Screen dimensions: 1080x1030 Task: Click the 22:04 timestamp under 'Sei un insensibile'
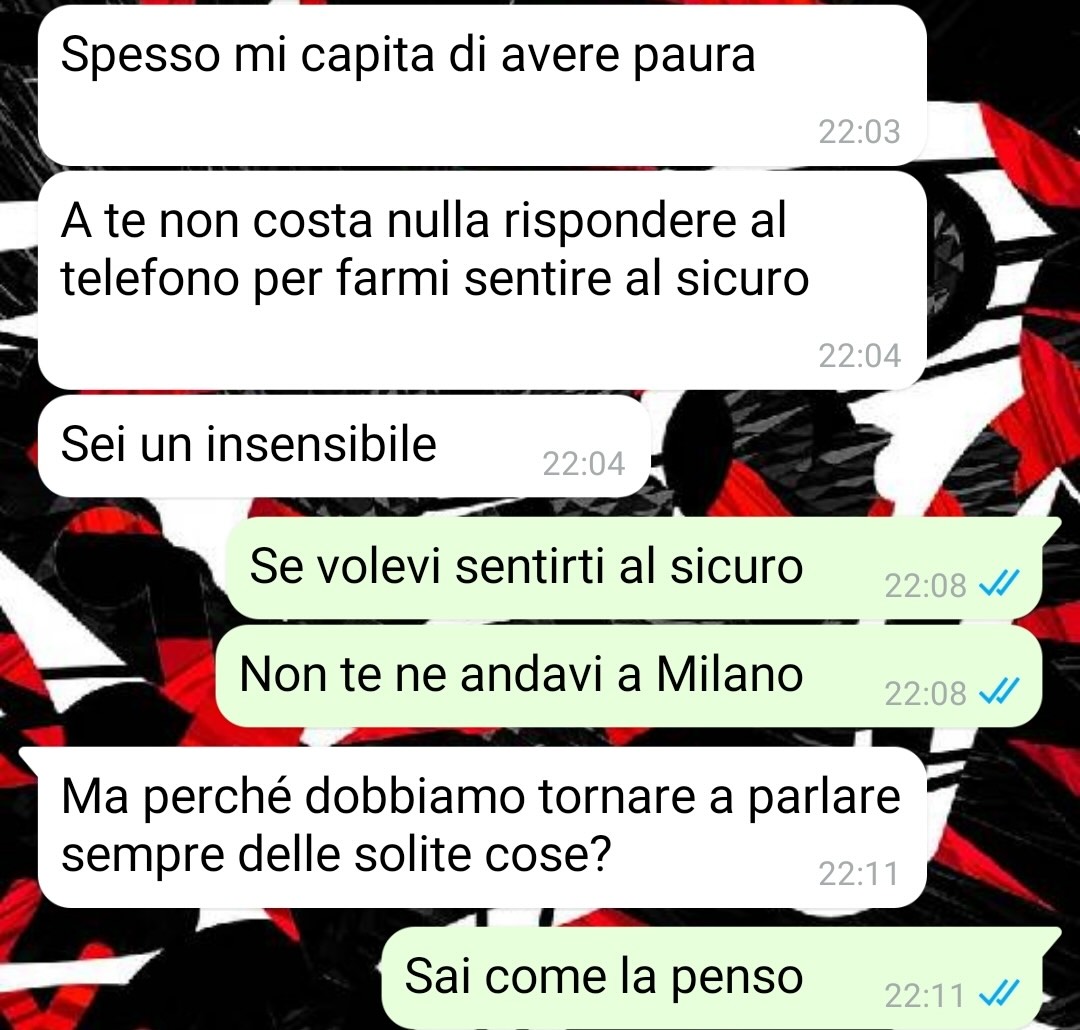583,464
